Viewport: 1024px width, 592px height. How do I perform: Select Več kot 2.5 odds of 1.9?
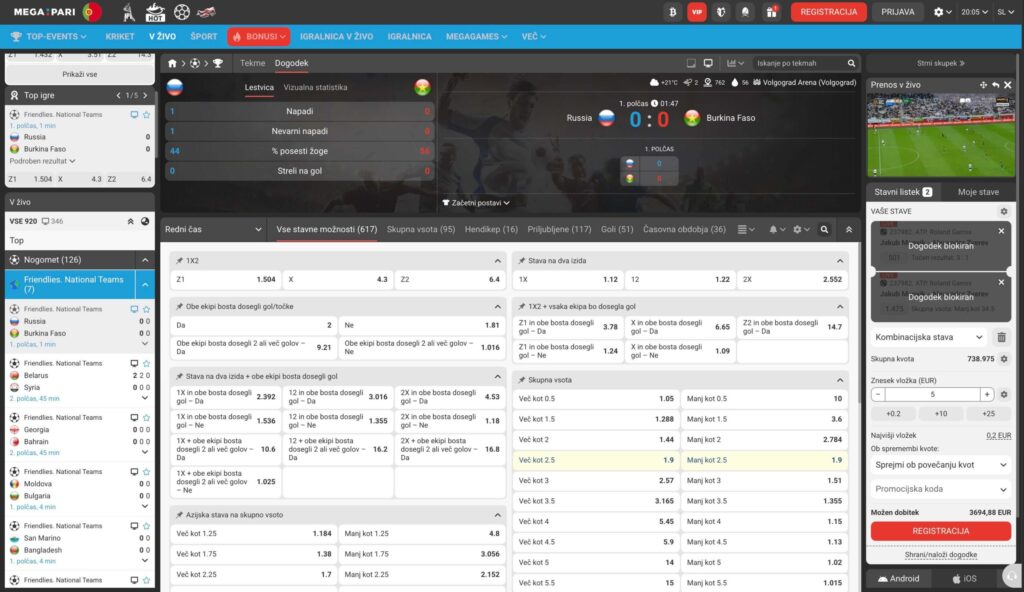(596, 460)
